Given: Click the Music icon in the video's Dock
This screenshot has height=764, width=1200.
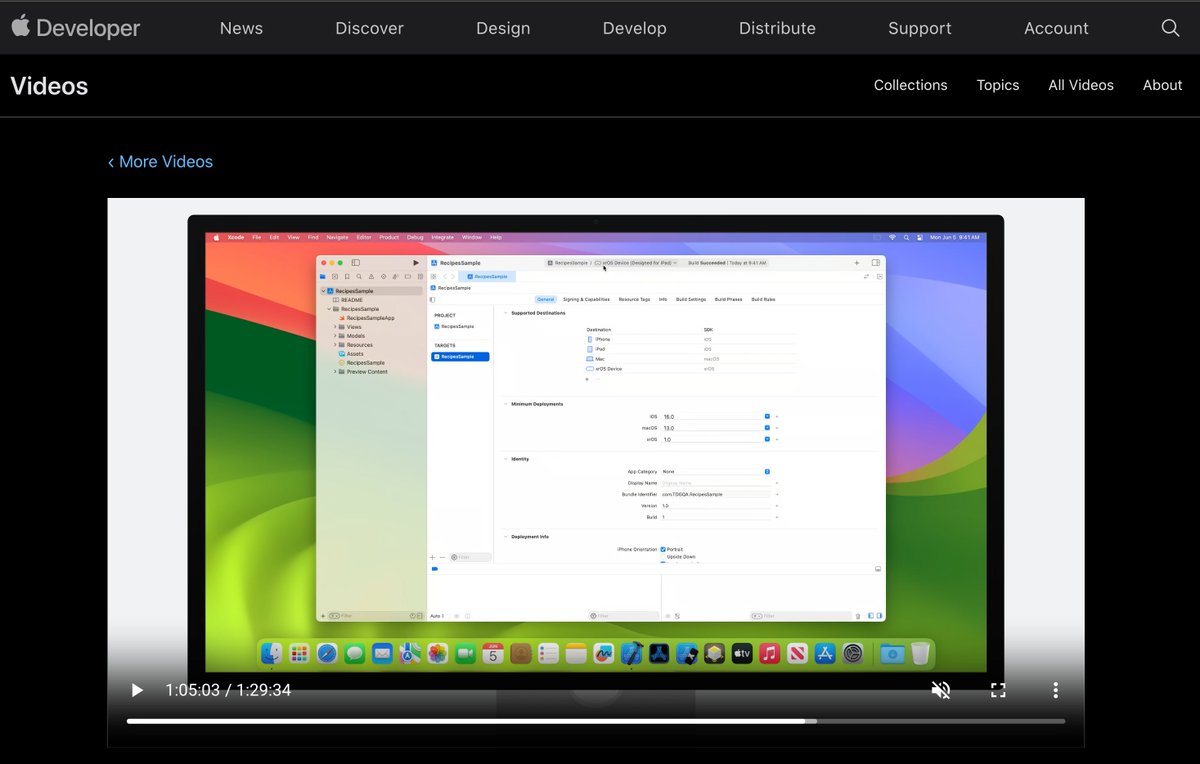Looking at the screenshot, I should tap(769, 653).
